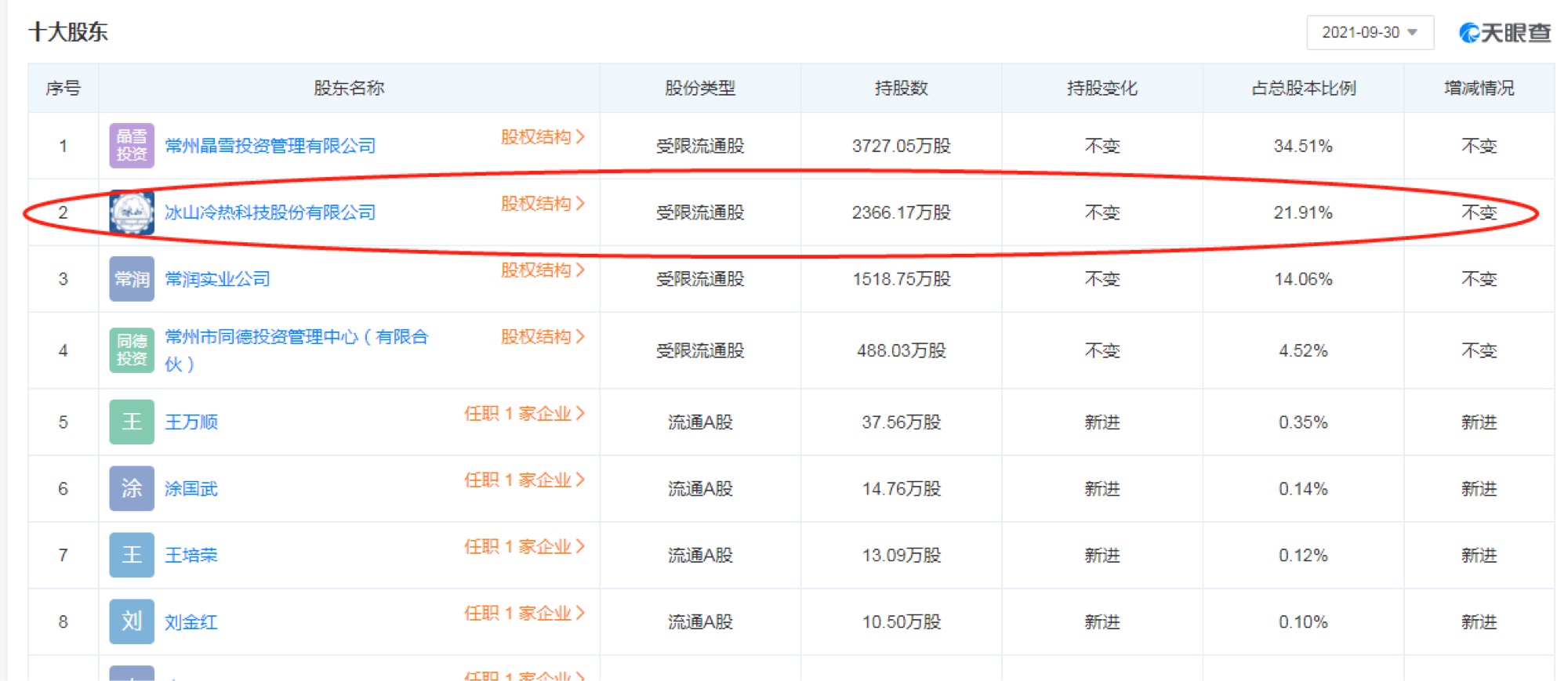The width and height of the screenshot is (1568, 681).
Task: Click the row number 7 cell
Action: 64,556
